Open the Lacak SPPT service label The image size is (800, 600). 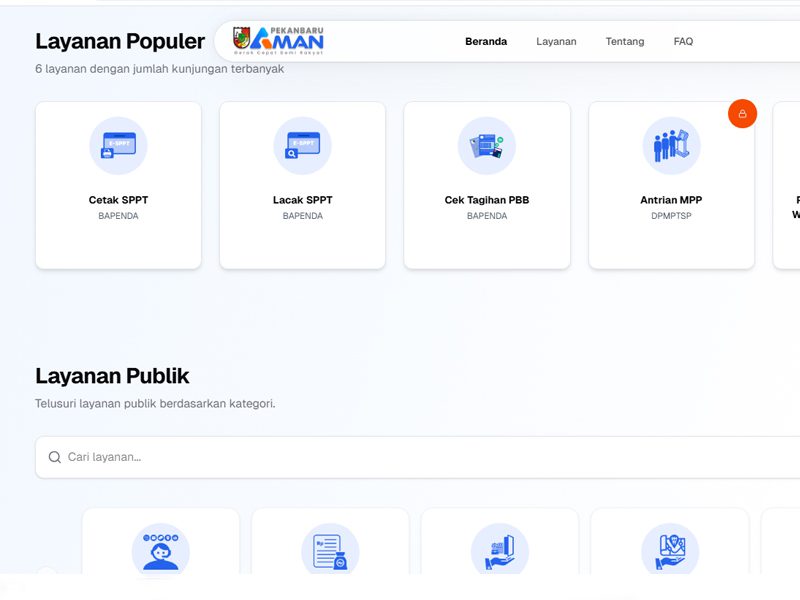[x=302, y=200]
